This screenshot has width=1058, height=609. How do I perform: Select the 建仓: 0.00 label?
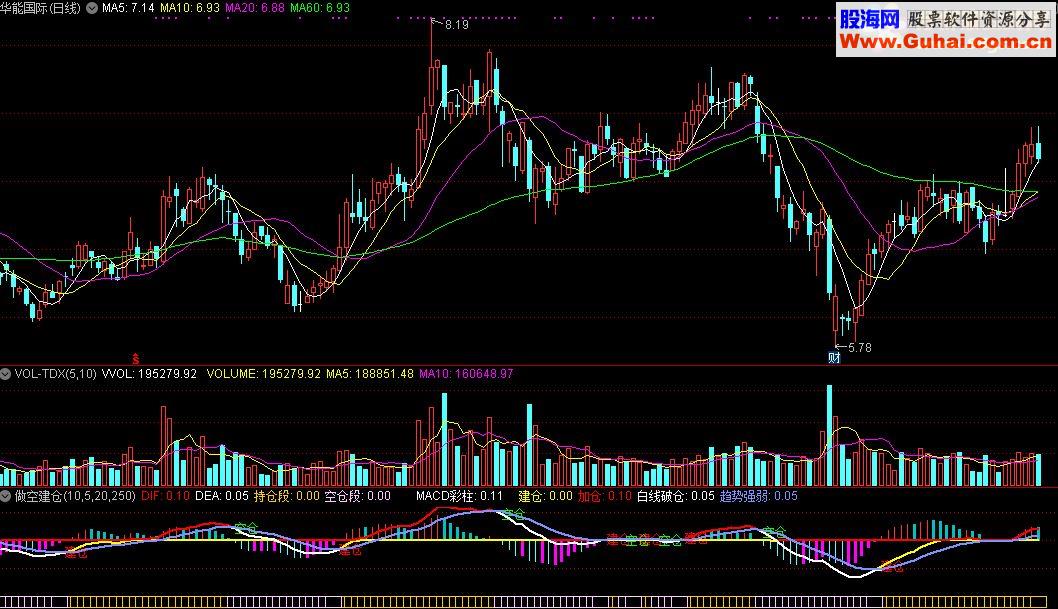point(545,496)
